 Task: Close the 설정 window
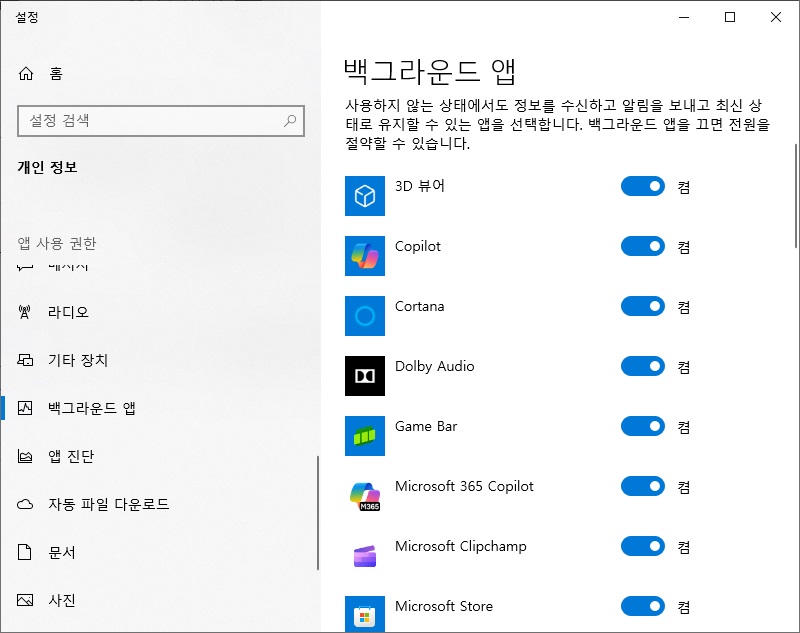[776, 17]
